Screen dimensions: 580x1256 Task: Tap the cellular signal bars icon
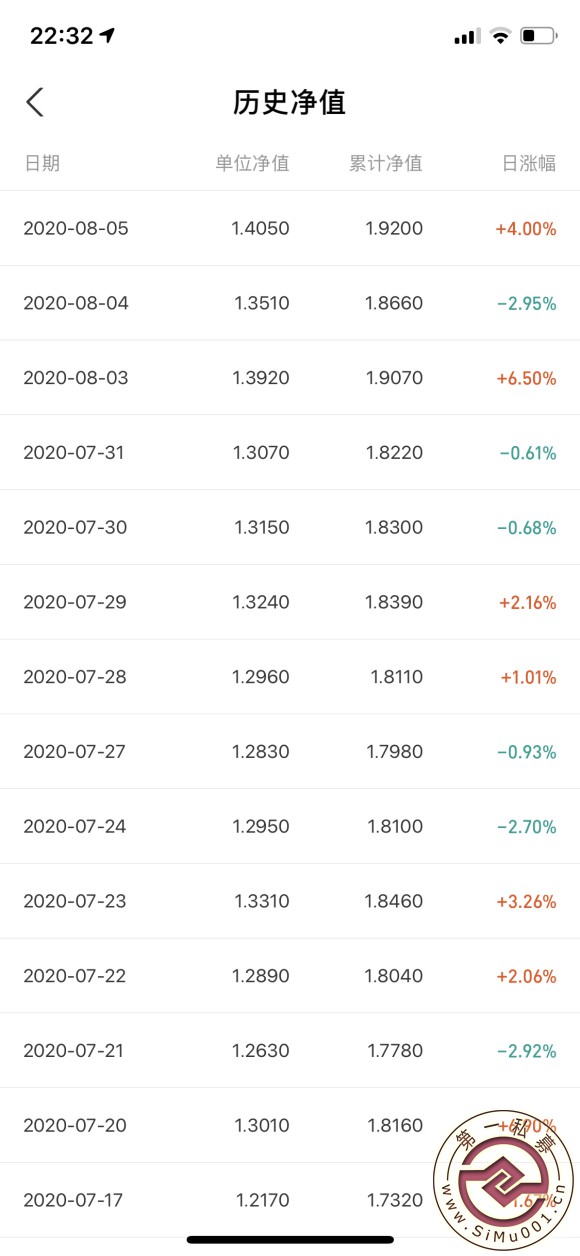click(x=467, y=37)
